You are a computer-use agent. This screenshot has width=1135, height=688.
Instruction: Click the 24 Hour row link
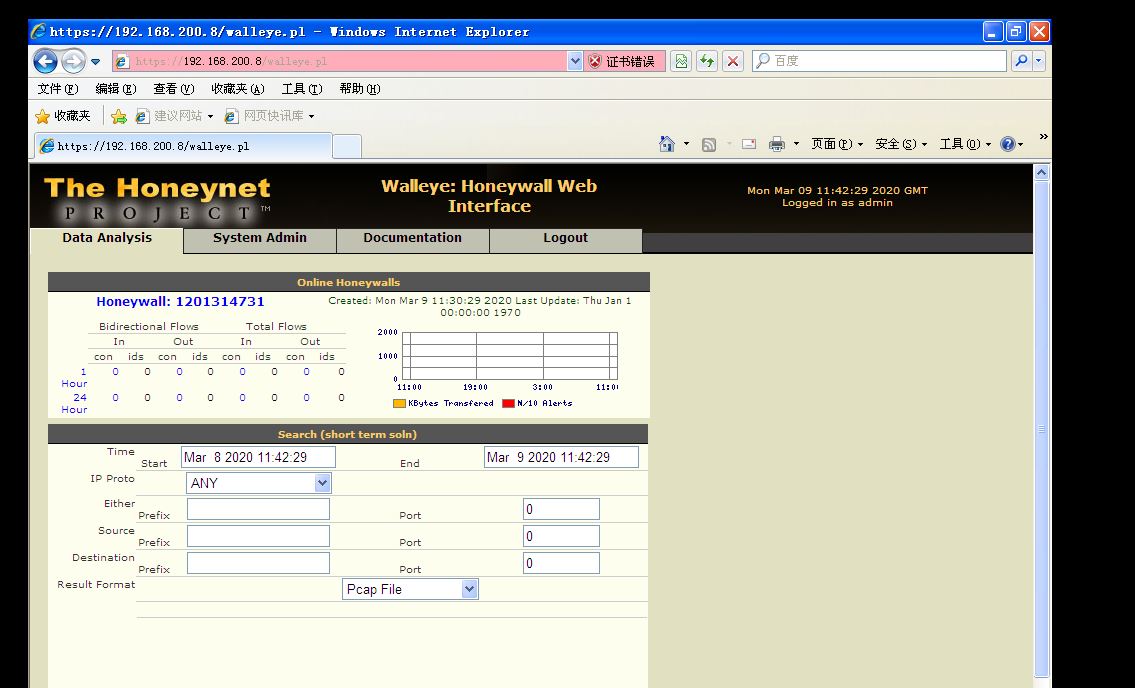(75, 403)
